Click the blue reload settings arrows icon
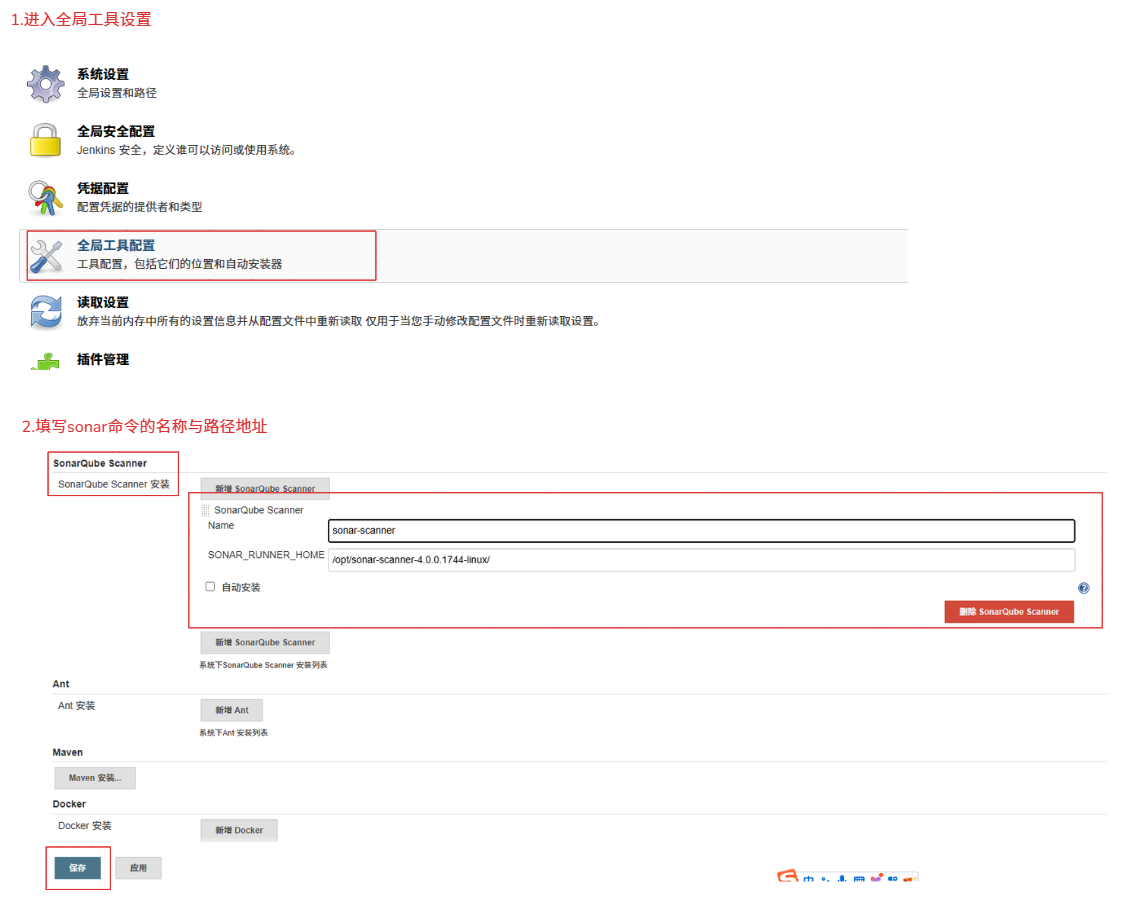This screenshot has width=1125, height=899. coord(46,312)
